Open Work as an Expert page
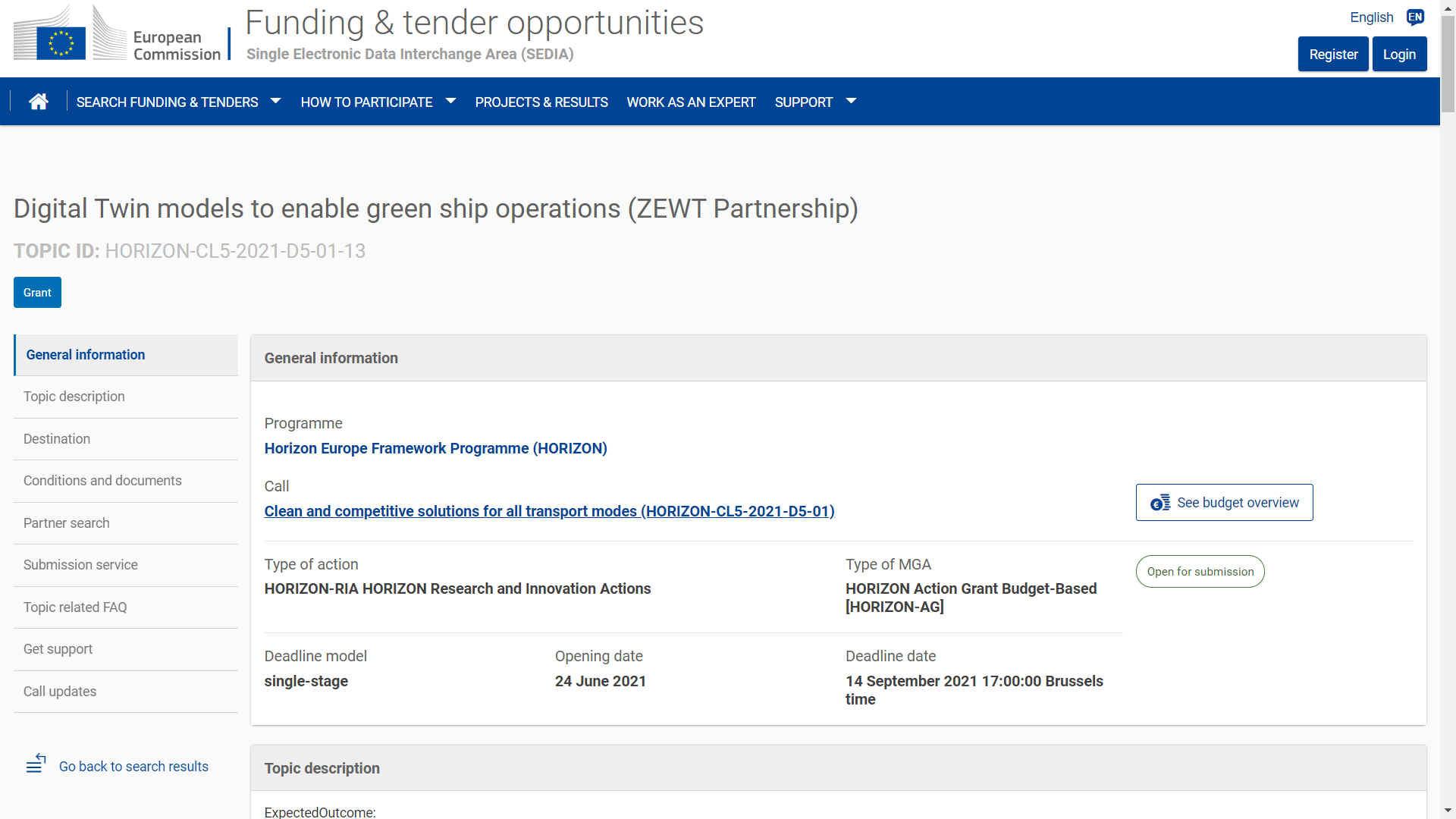The height and width of the screenshot is (819, 1456). tap(691, 102)
